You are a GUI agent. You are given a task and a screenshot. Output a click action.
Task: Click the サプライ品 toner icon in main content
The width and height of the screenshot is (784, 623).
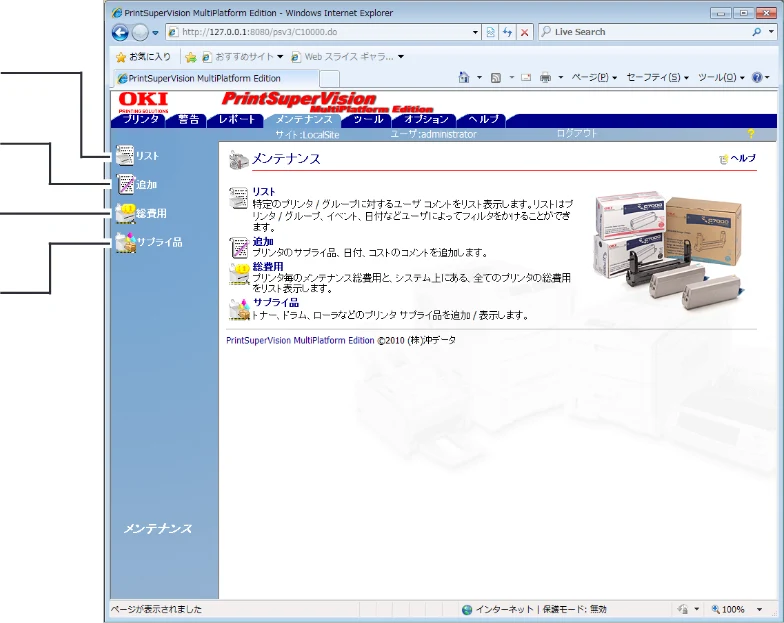click(x=239, y=310)
